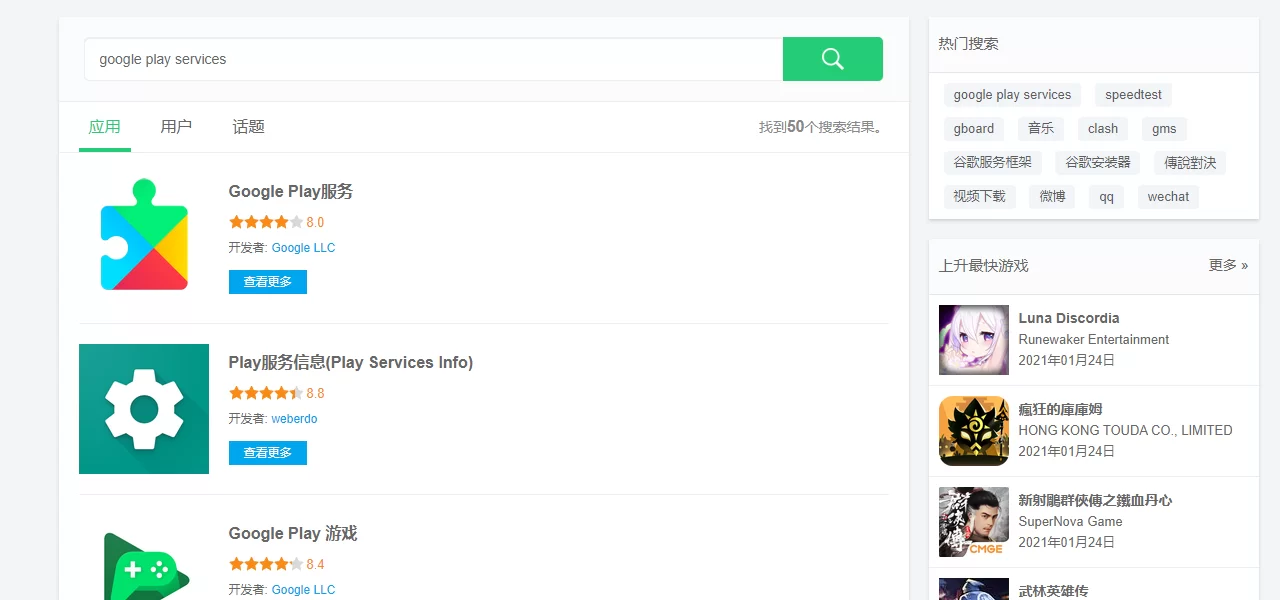
Task: Click the 8.0 star rating of Google Play服务
Action: pyautogui.click(x=277, y=222)
